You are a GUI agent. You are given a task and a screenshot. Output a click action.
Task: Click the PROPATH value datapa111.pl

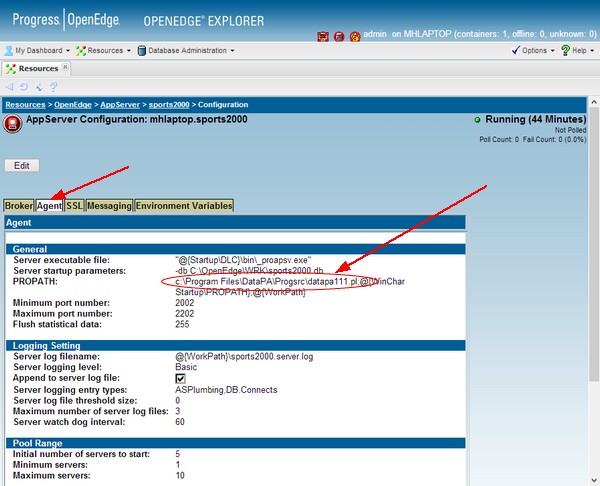[265, 282]
